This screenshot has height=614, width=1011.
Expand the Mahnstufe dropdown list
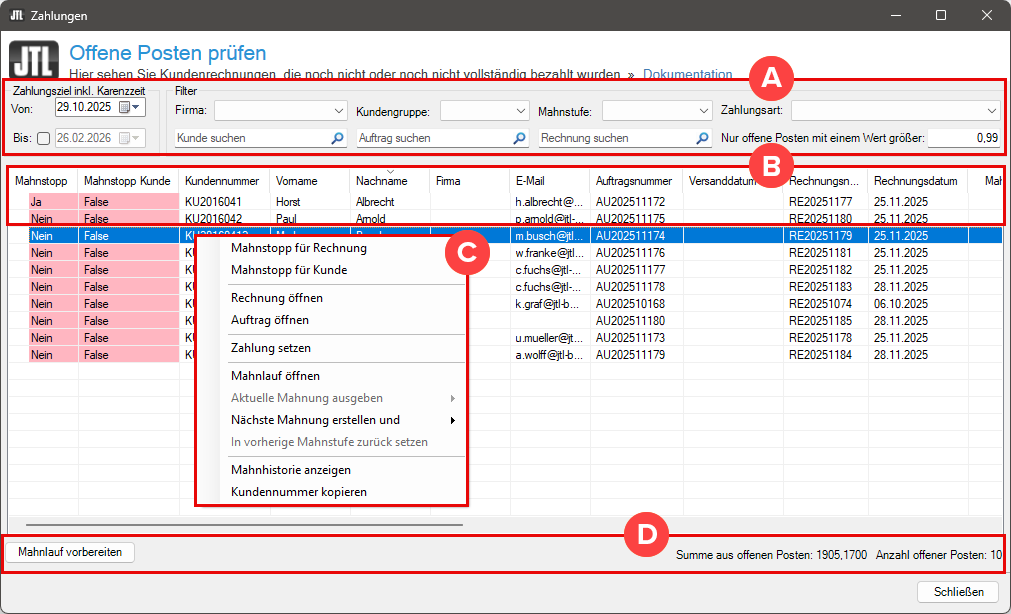pyautogui.click(x=703, y=110)
